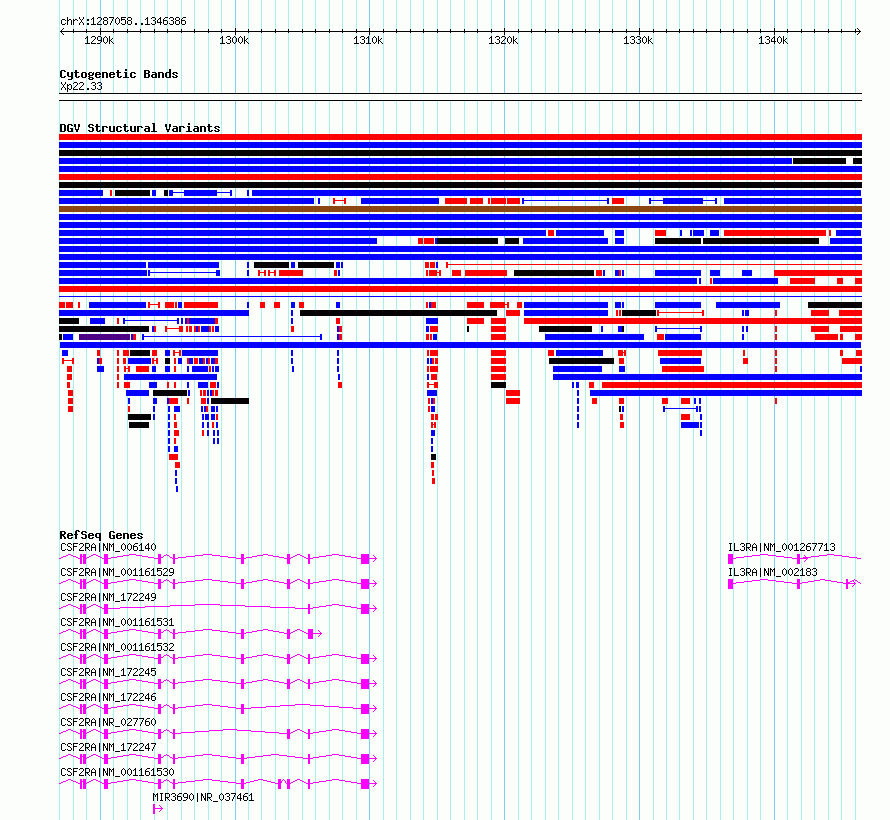The image size is (890, 820).
Task: Select the CSF2RA|NM_172246 transcript label
Action: coord(108,697)
